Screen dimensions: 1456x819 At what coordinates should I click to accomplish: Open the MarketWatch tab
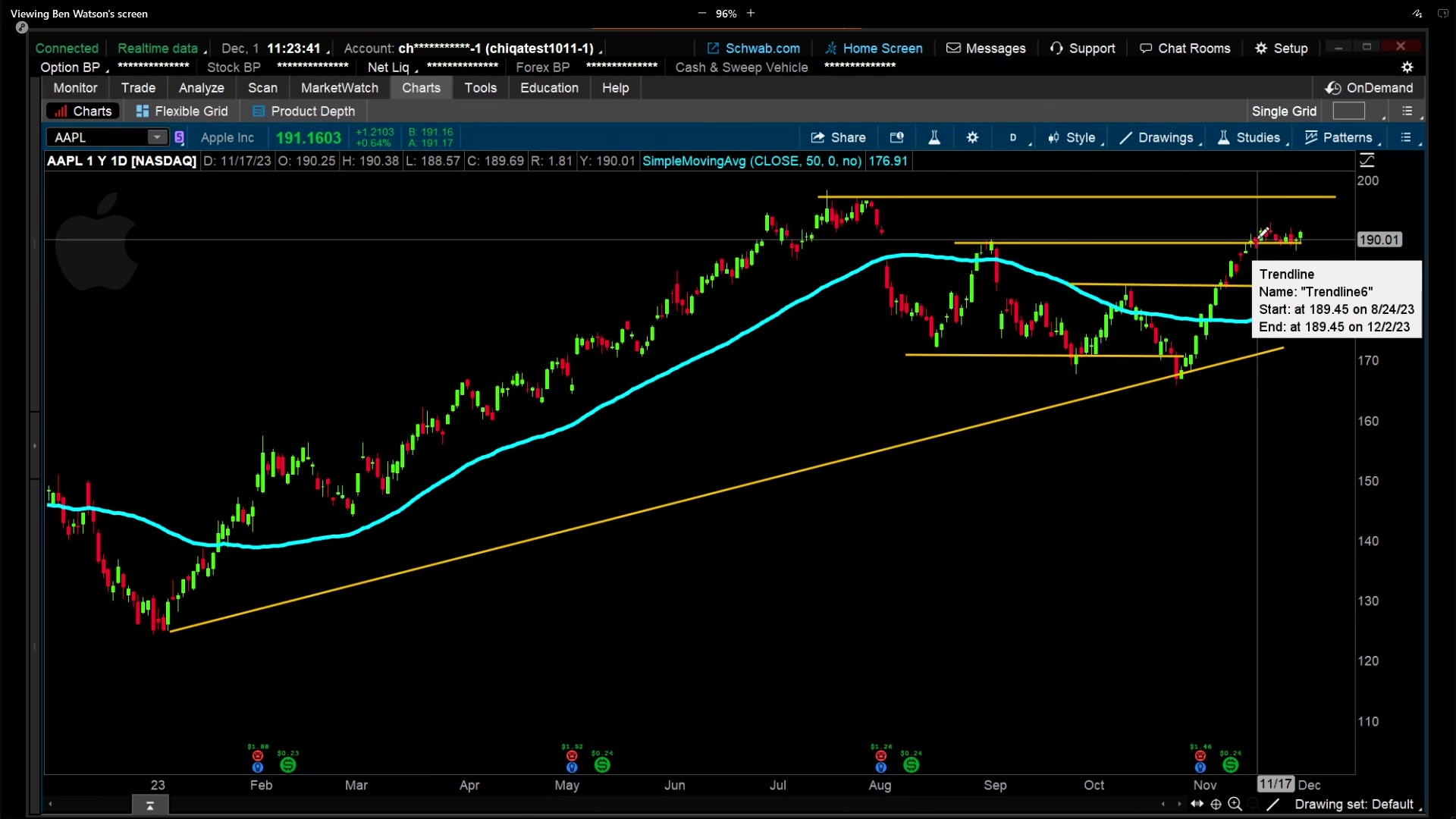339,88
